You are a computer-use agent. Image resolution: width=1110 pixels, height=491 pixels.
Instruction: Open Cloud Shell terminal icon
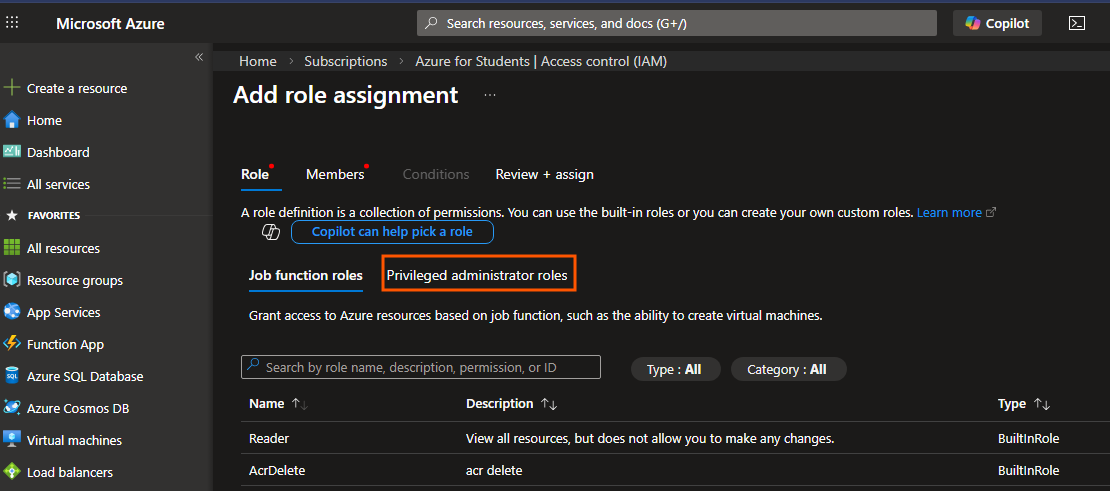coord(1077,23)
